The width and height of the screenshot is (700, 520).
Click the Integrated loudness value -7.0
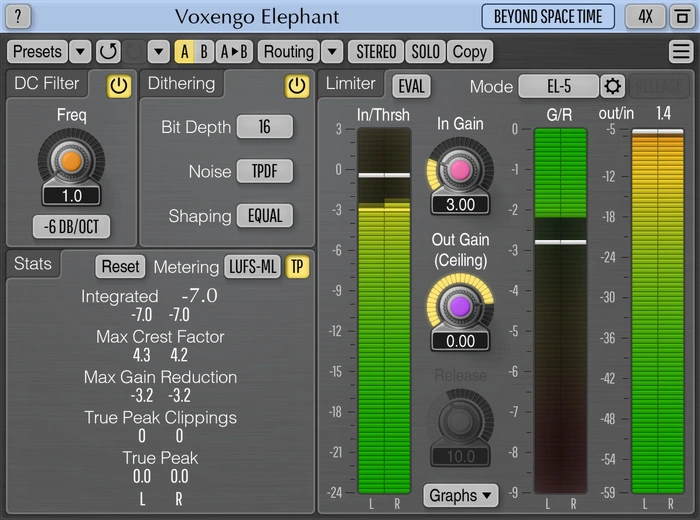tap(200, 296)
